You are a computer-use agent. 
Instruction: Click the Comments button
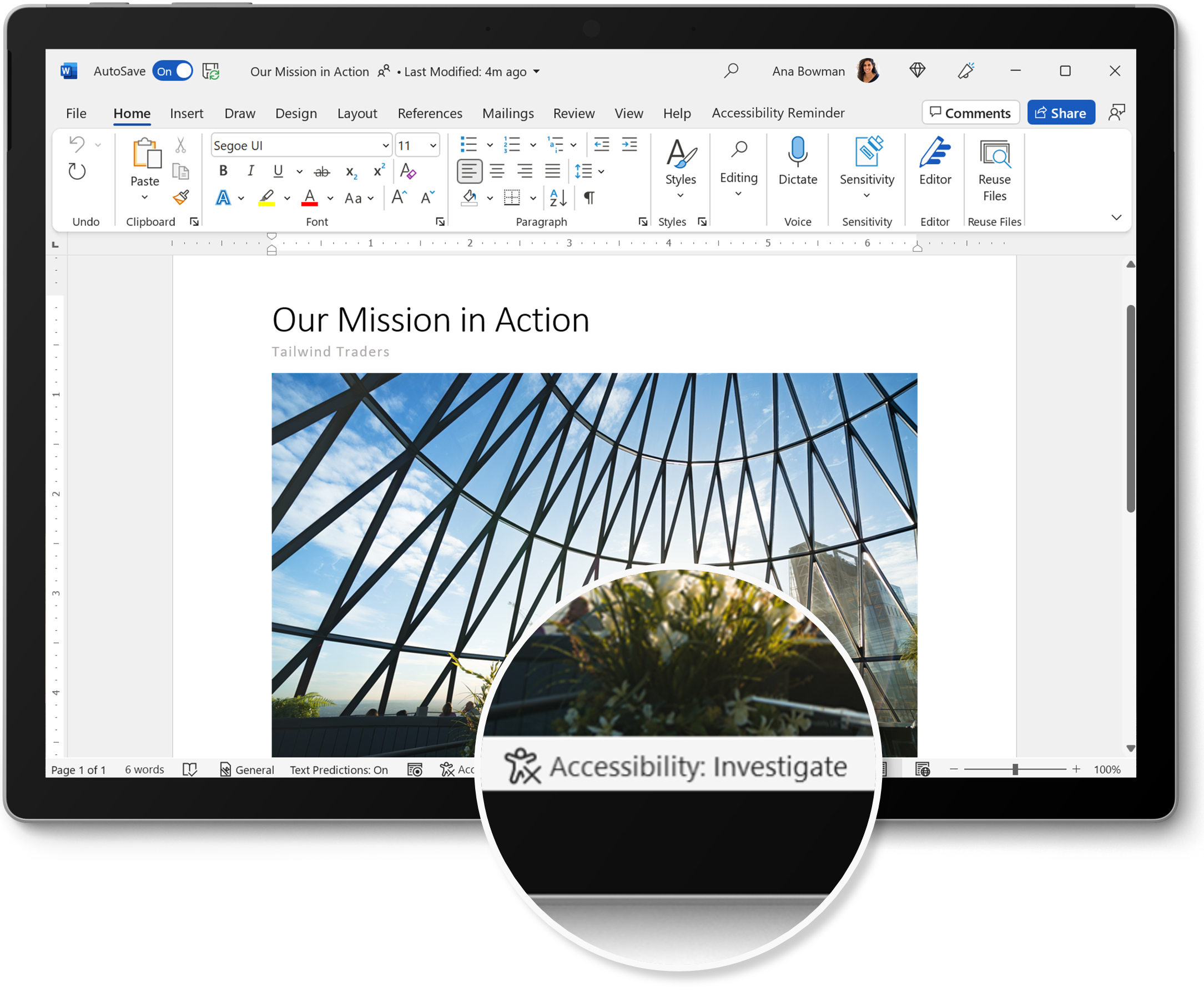(x=967, y=111)
